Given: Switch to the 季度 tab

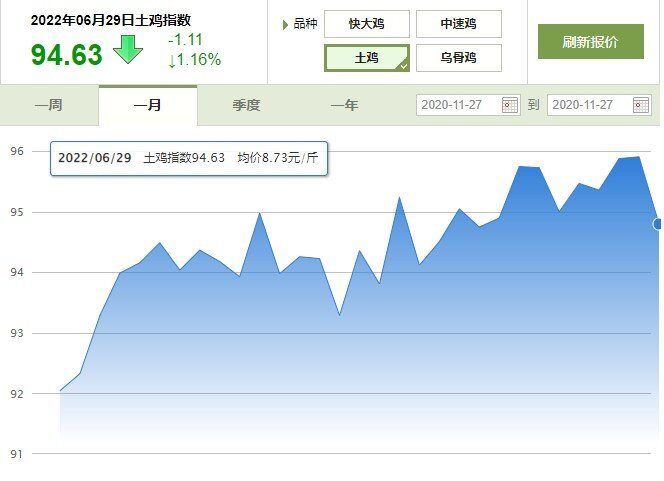Looking at the screenshot, I should click(x=246, y=105).
